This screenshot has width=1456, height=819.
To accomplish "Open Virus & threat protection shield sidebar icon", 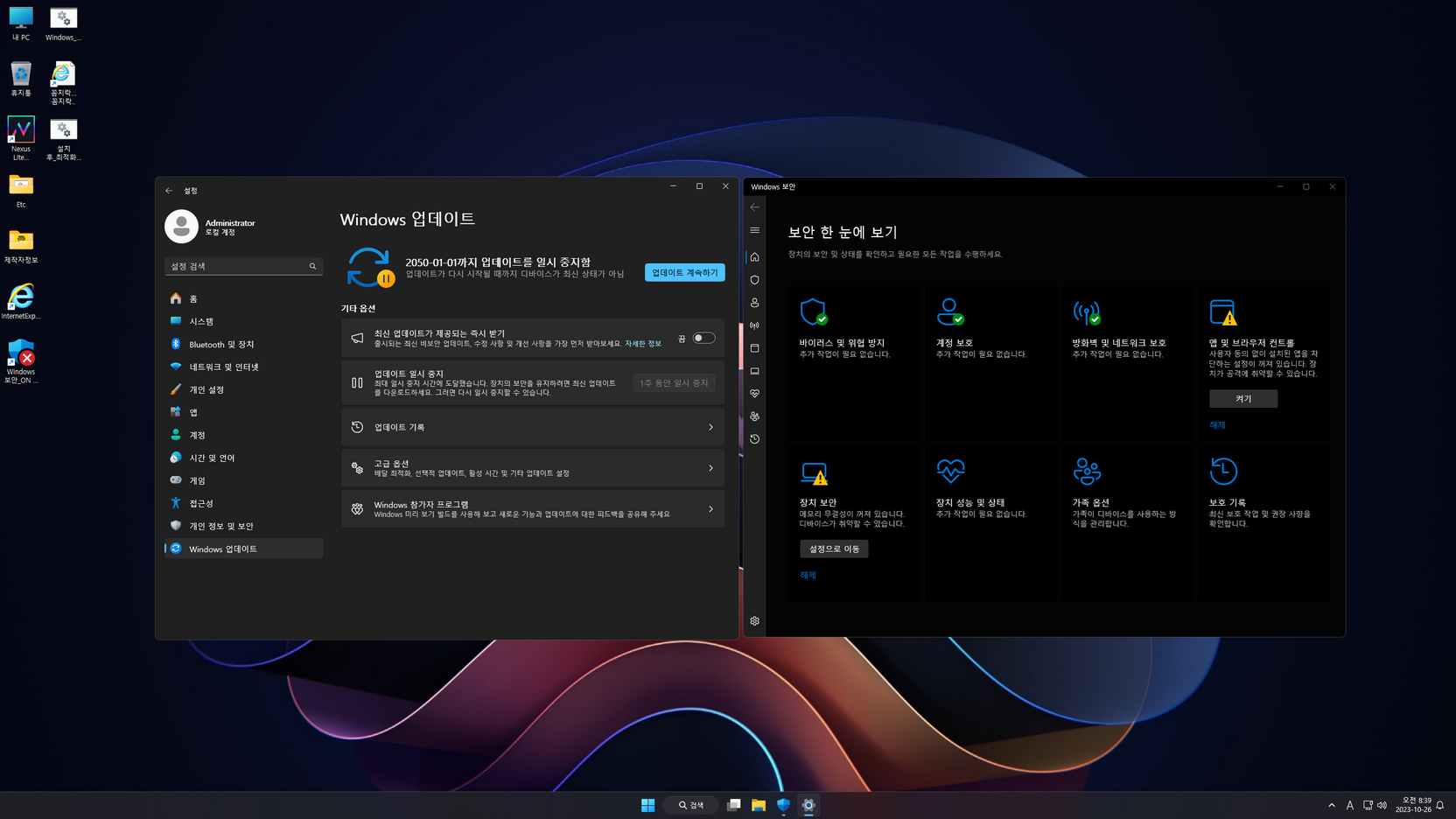I will 754,280.
